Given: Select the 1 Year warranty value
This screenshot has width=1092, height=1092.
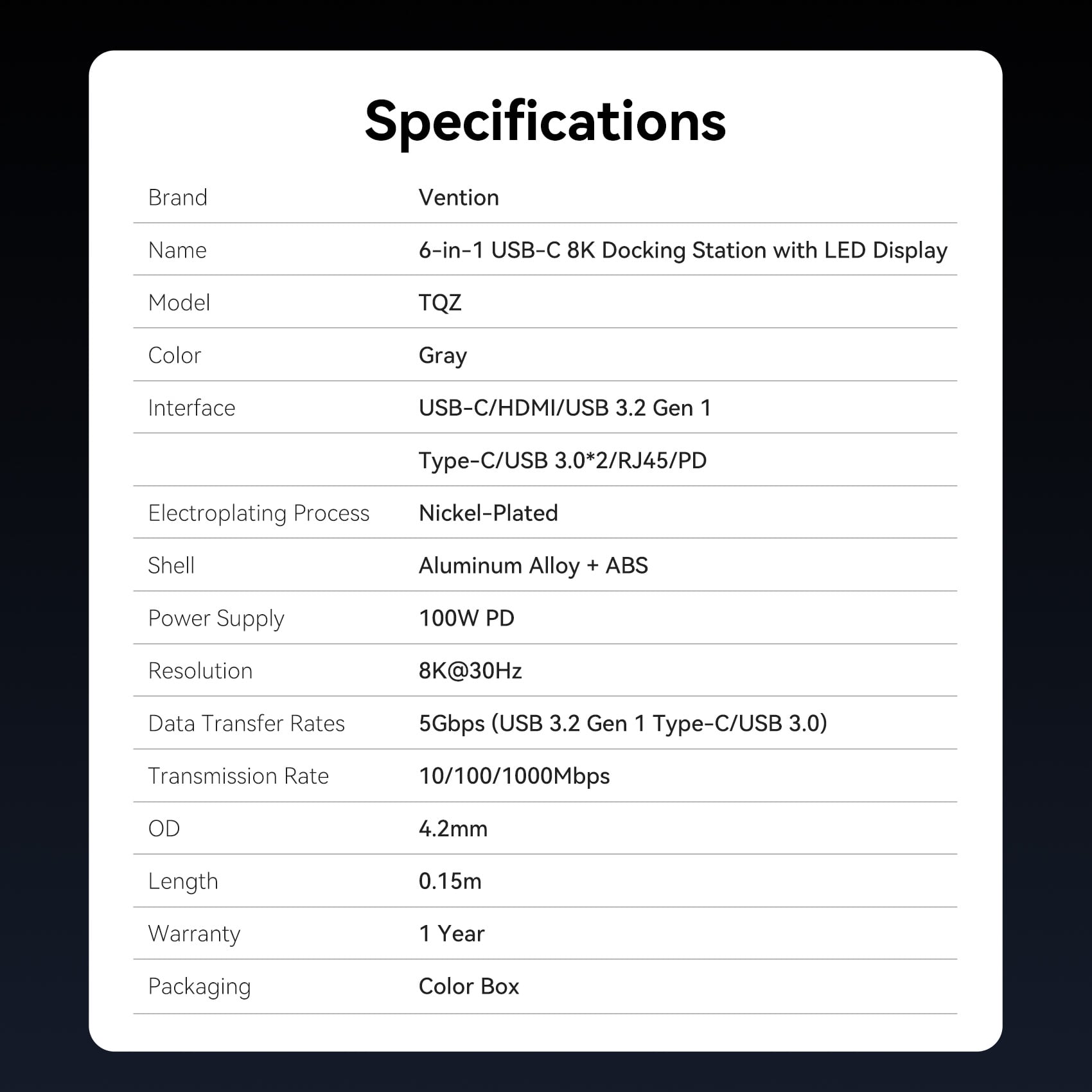Looking at the screenshot, I should click(x=452, y=934).
